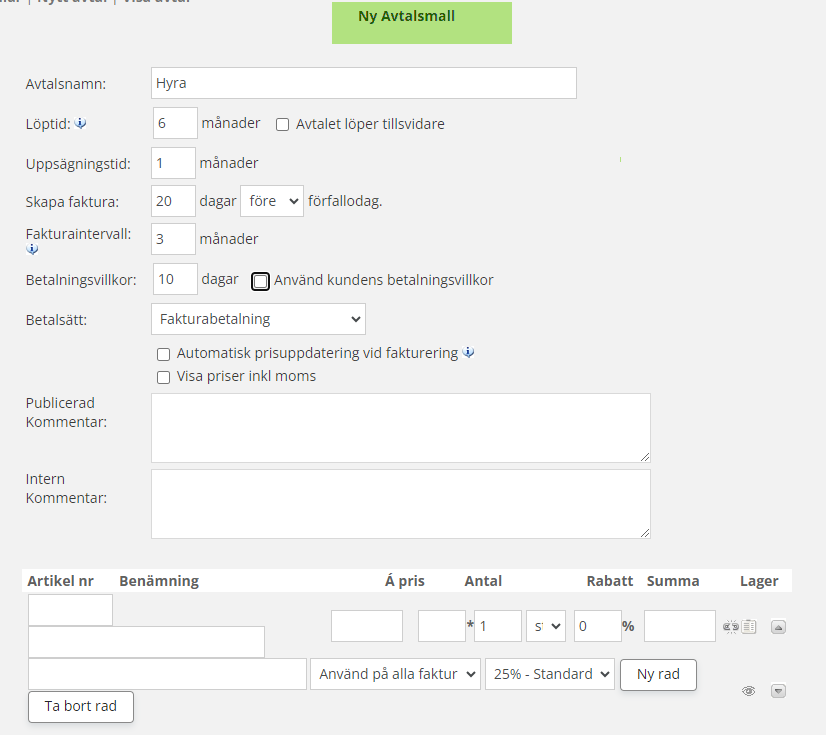Move row down with the down arrow

[x=779, y=691]
